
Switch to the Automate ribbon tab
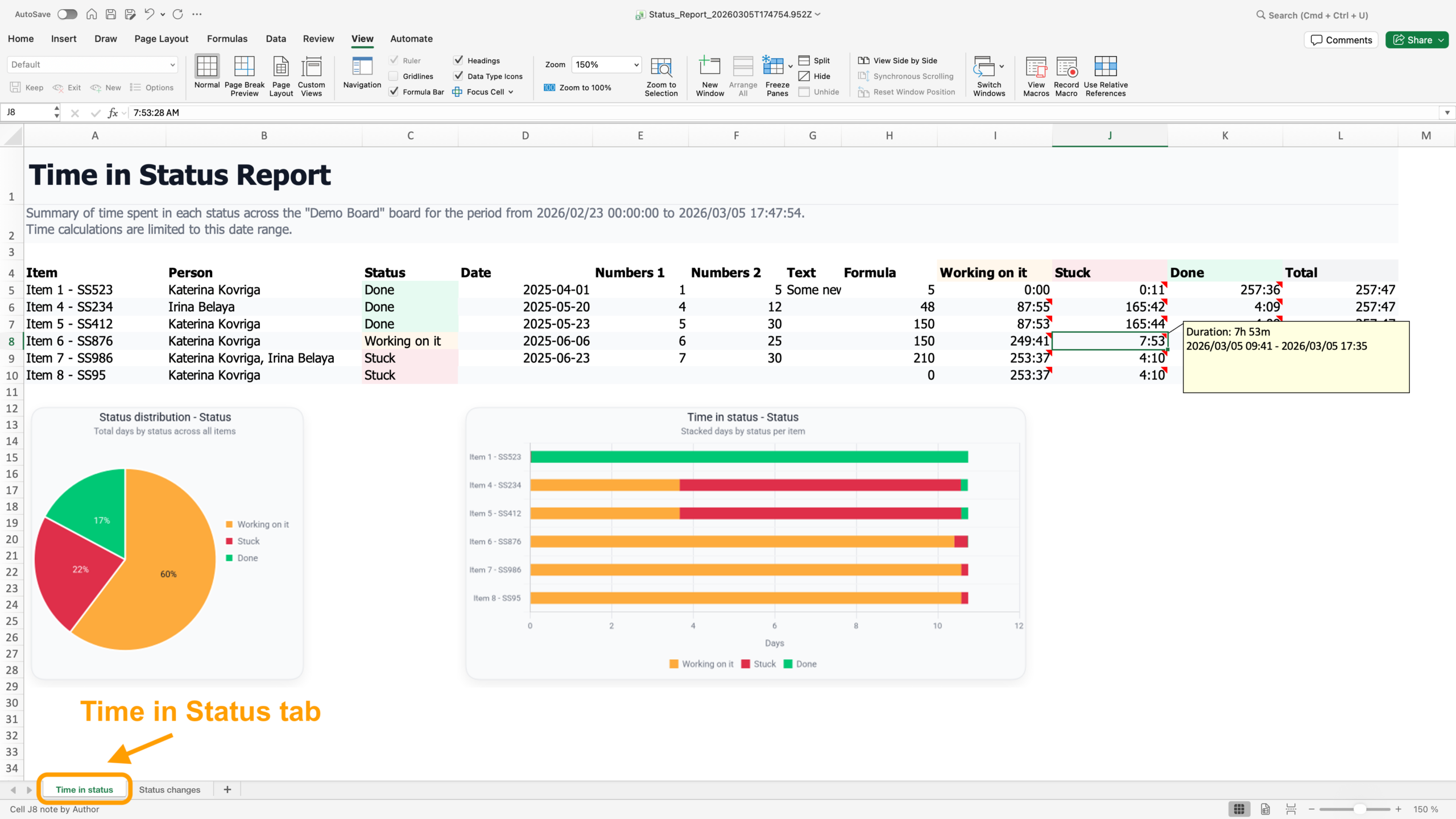click(x=411, y=39)
